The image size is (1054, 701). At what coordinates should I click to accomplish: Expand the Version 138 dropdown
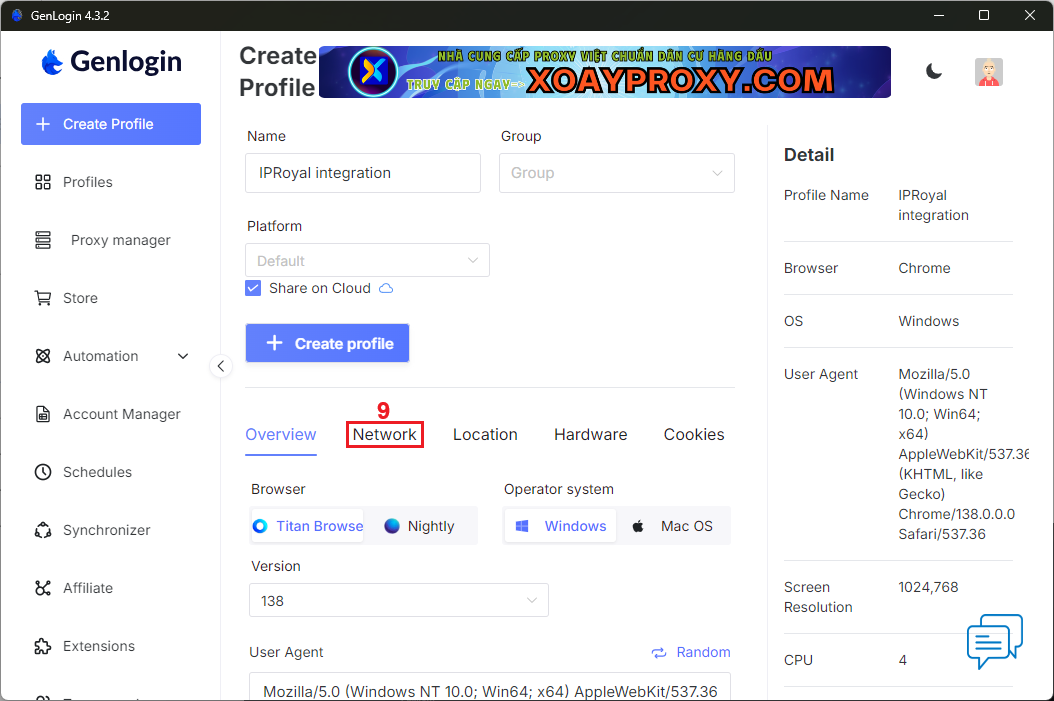[x=398, y=601]
